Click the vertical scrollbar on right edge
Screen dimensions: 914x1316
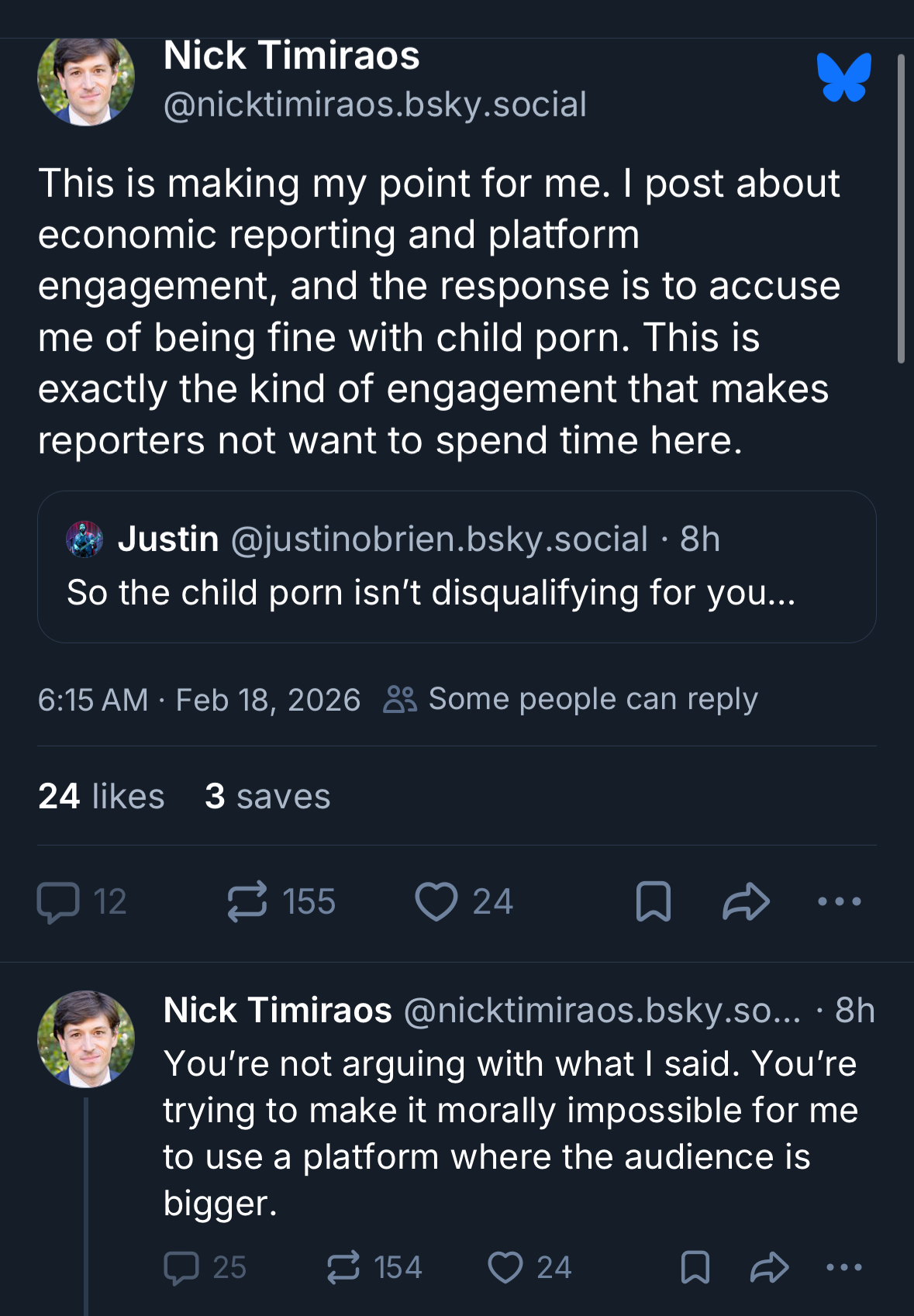pos(901,208)
